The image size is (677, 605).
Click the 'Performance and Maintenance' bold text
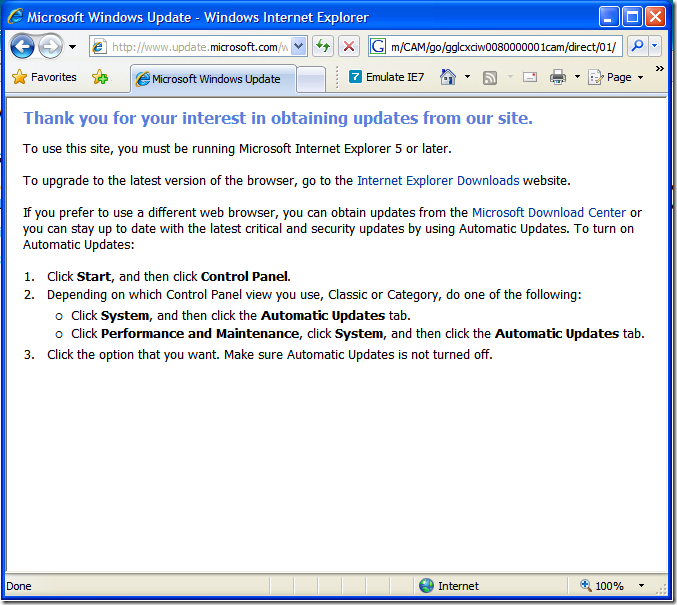(200, 333)
